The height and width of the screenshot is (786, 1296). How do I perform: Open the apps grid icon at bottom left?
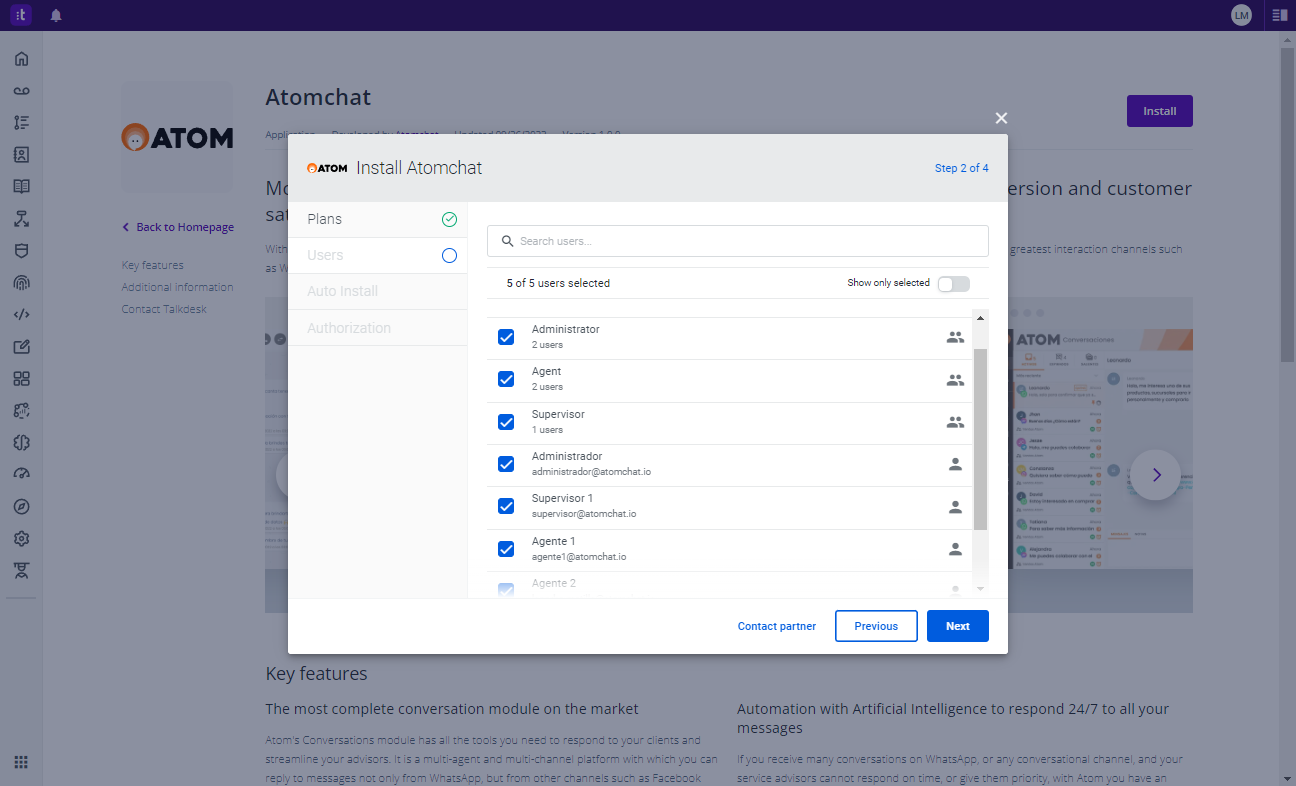pos(21,762)
